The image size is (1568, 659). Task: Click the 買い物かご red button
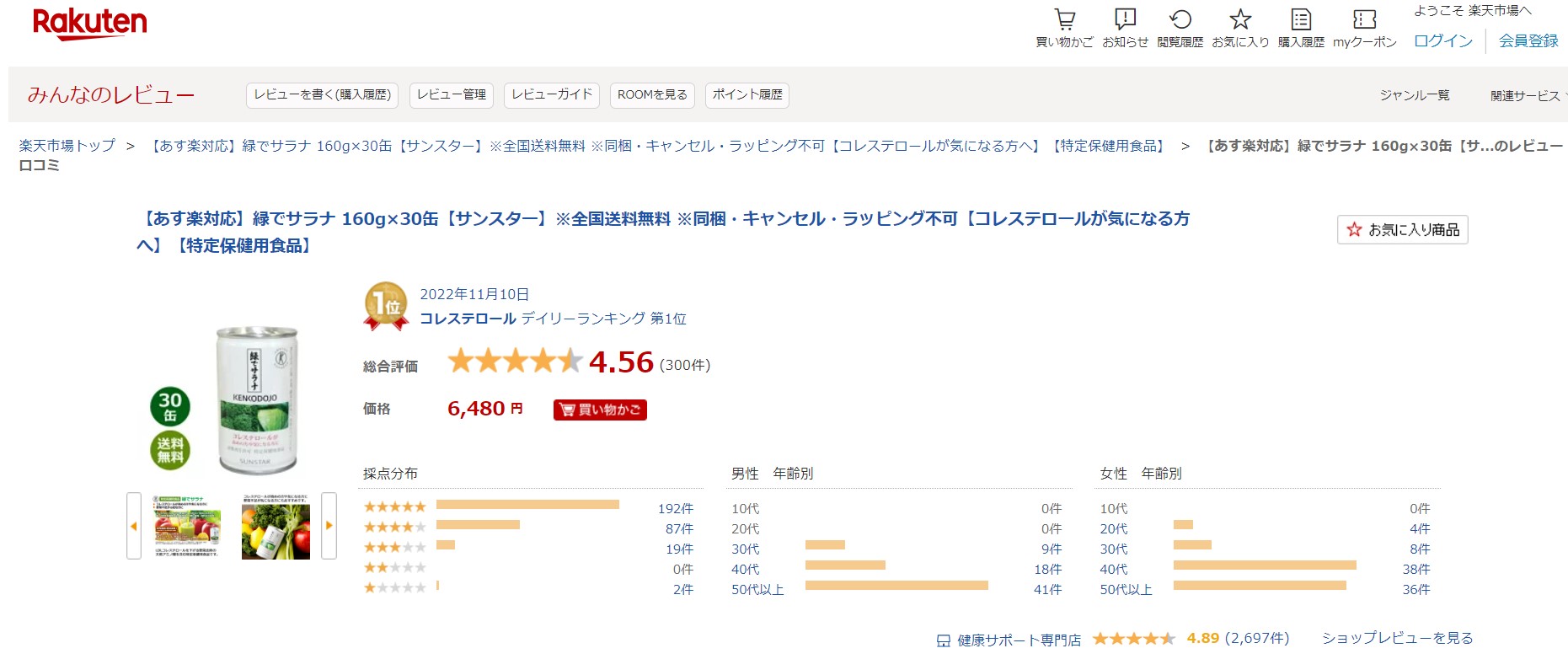coord(600,410)
